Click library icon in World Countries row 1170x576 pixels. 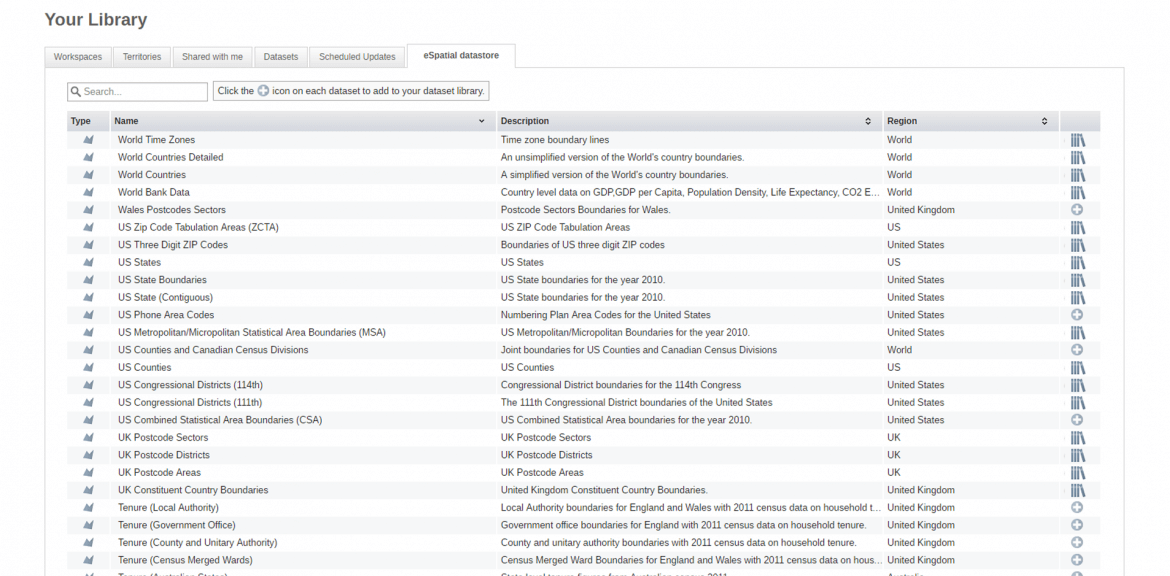coord(1077,175)
